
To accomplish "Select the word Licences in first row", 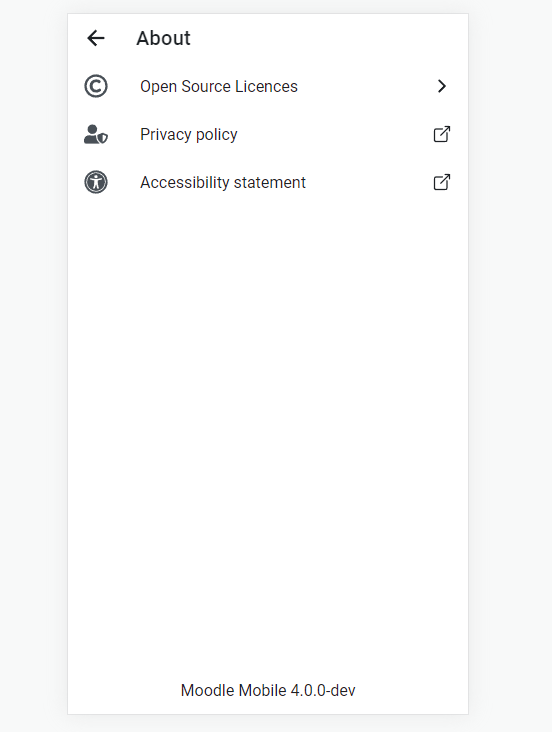I will [266, 86].
